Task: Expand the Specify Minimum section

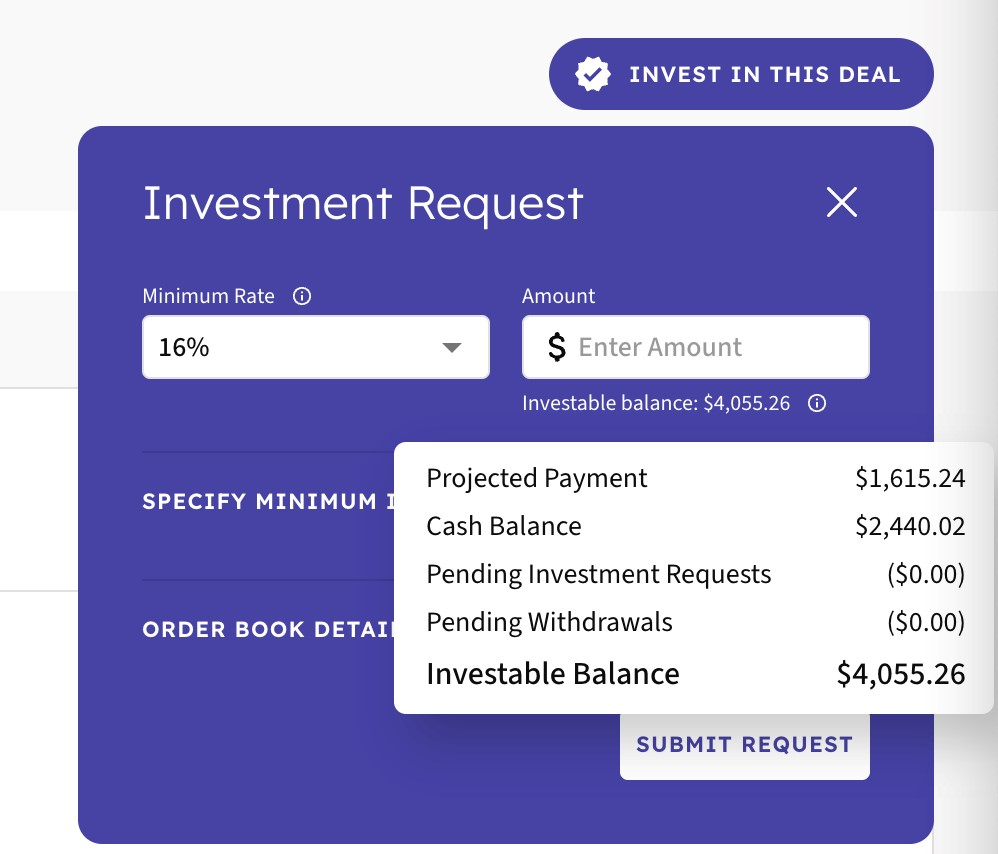Action: tap(268, 501)
